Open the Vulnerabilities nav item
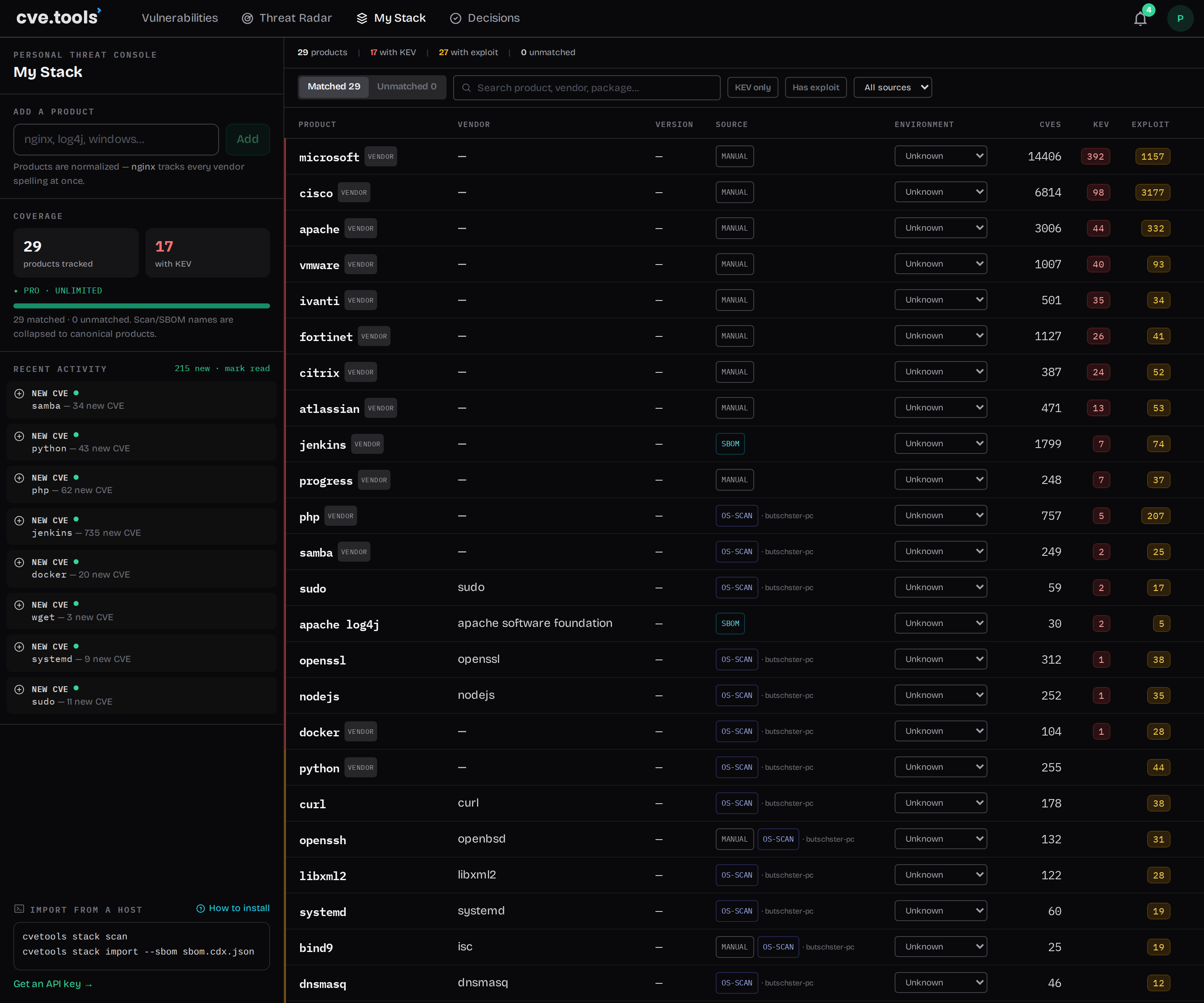The height and width of the screenshot is (1003, 1204). (x=179, y=18)
